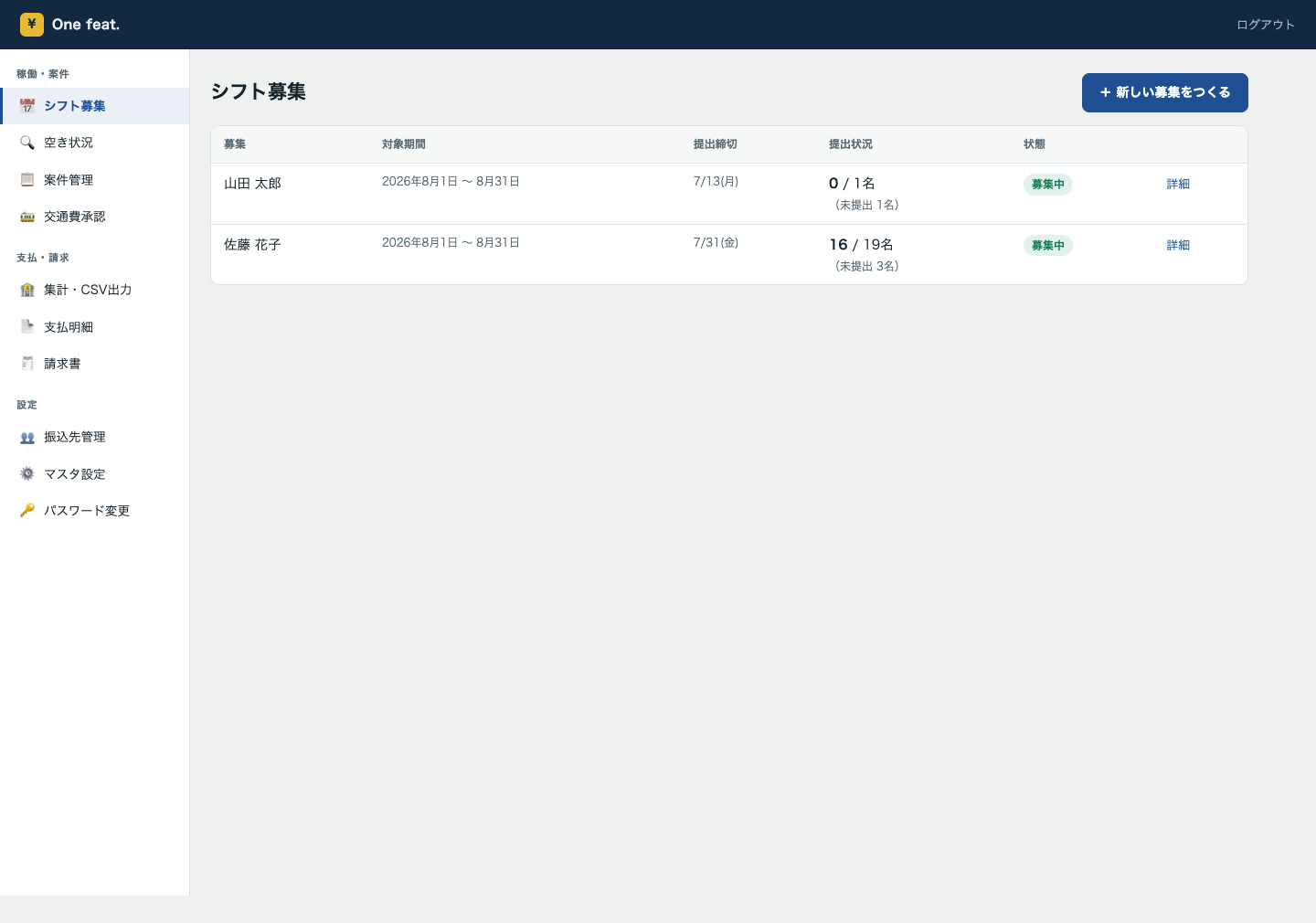Select パスワード変更 menu item
The image size is (1316, 923).
point(95,510)
